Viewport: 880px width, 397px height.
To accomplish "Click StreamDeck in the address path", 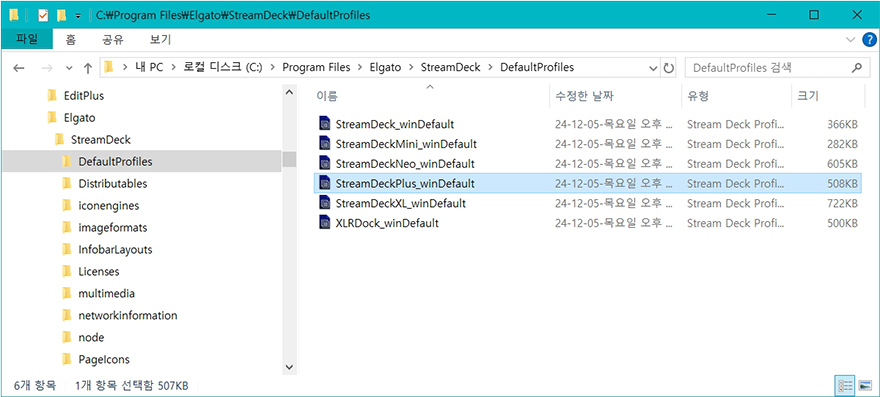I will tap(451, 67).
